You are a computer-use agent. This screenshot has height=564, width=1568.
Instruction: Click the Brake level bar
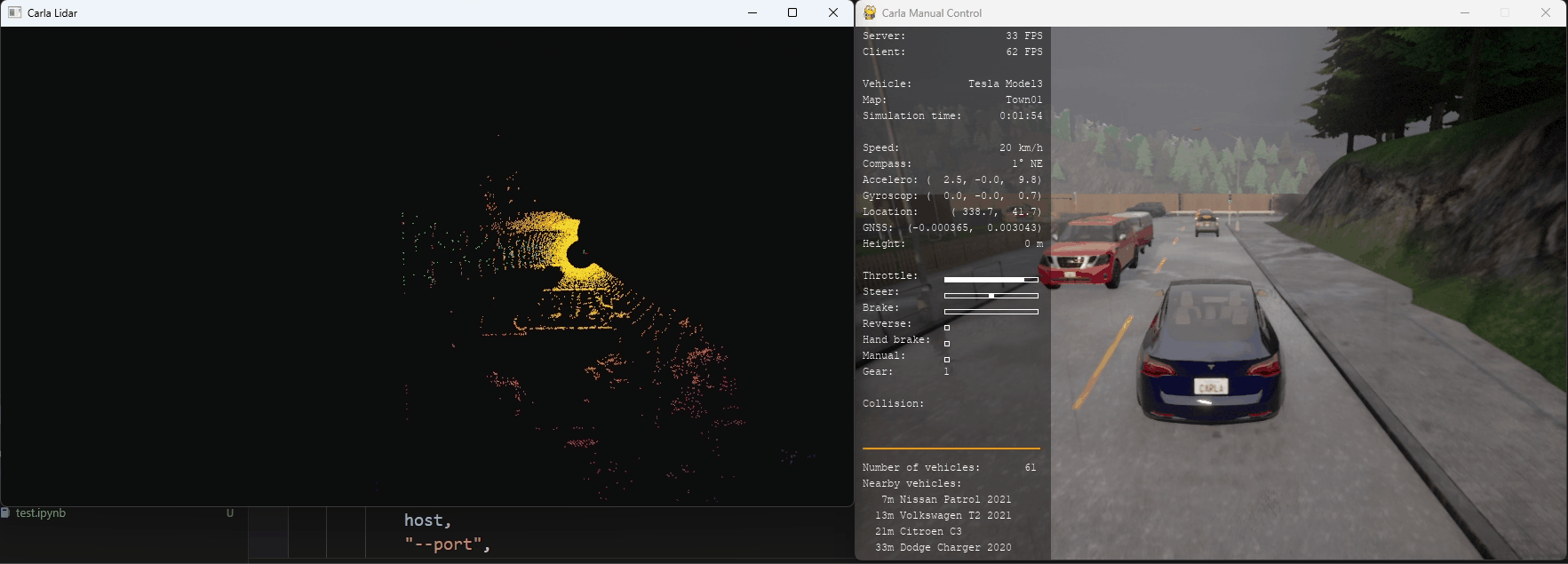pos(991,312)
